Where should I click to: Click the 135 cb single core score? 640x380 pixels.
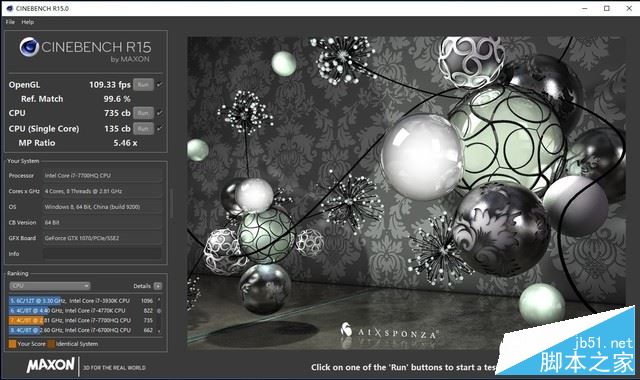(117, 129)
